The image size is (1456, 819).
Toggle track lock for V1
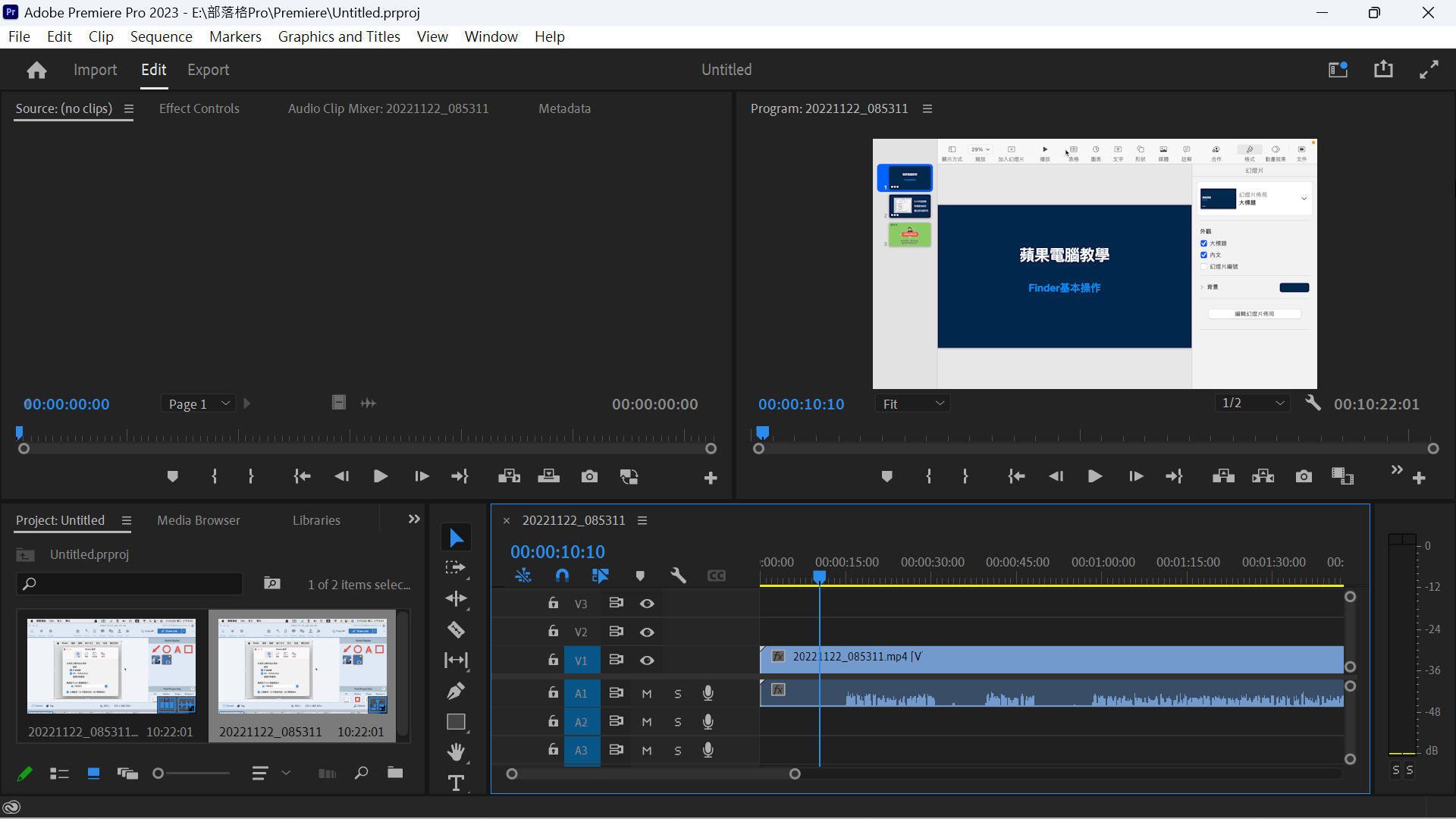tap(554, 660)
